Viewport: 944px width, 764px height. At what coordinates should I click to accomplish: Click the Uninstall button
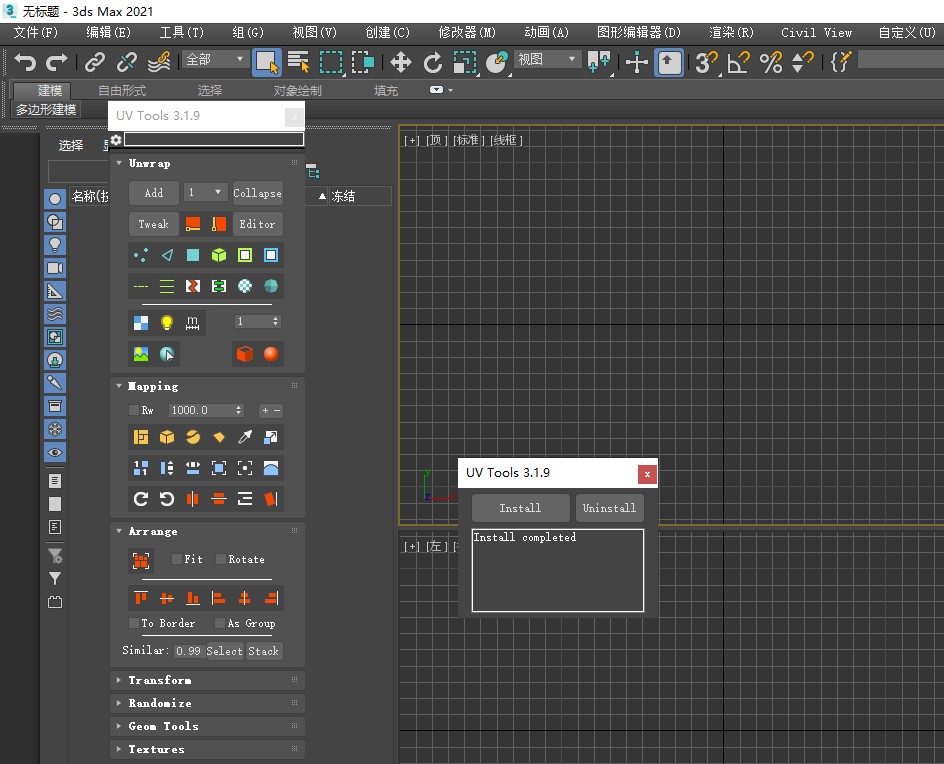[x=609, y=508]
